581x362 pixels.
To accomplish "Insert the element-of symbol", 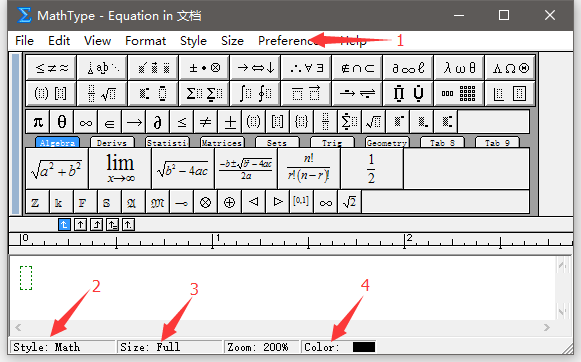I will pyautogui.click(x=110, y=122).
